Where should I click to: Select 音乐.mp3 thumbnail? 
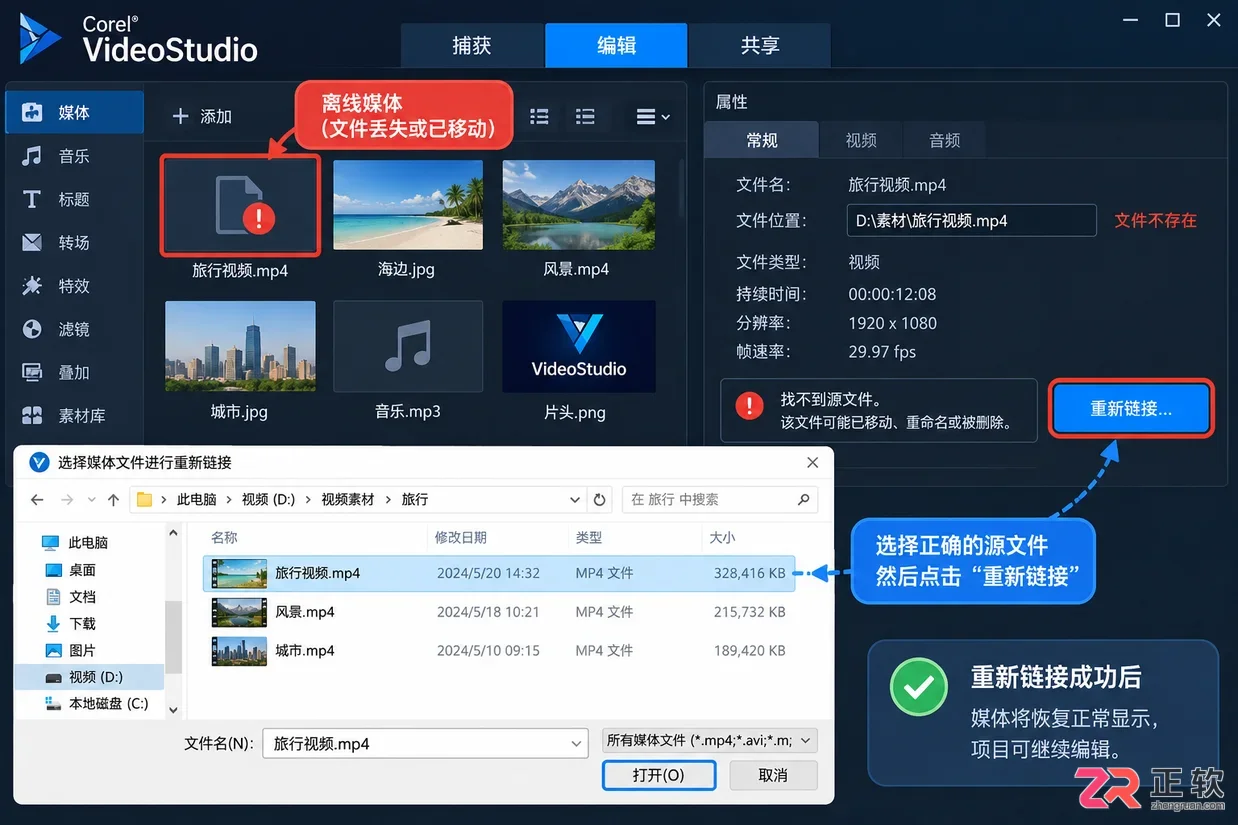(407, 346)
